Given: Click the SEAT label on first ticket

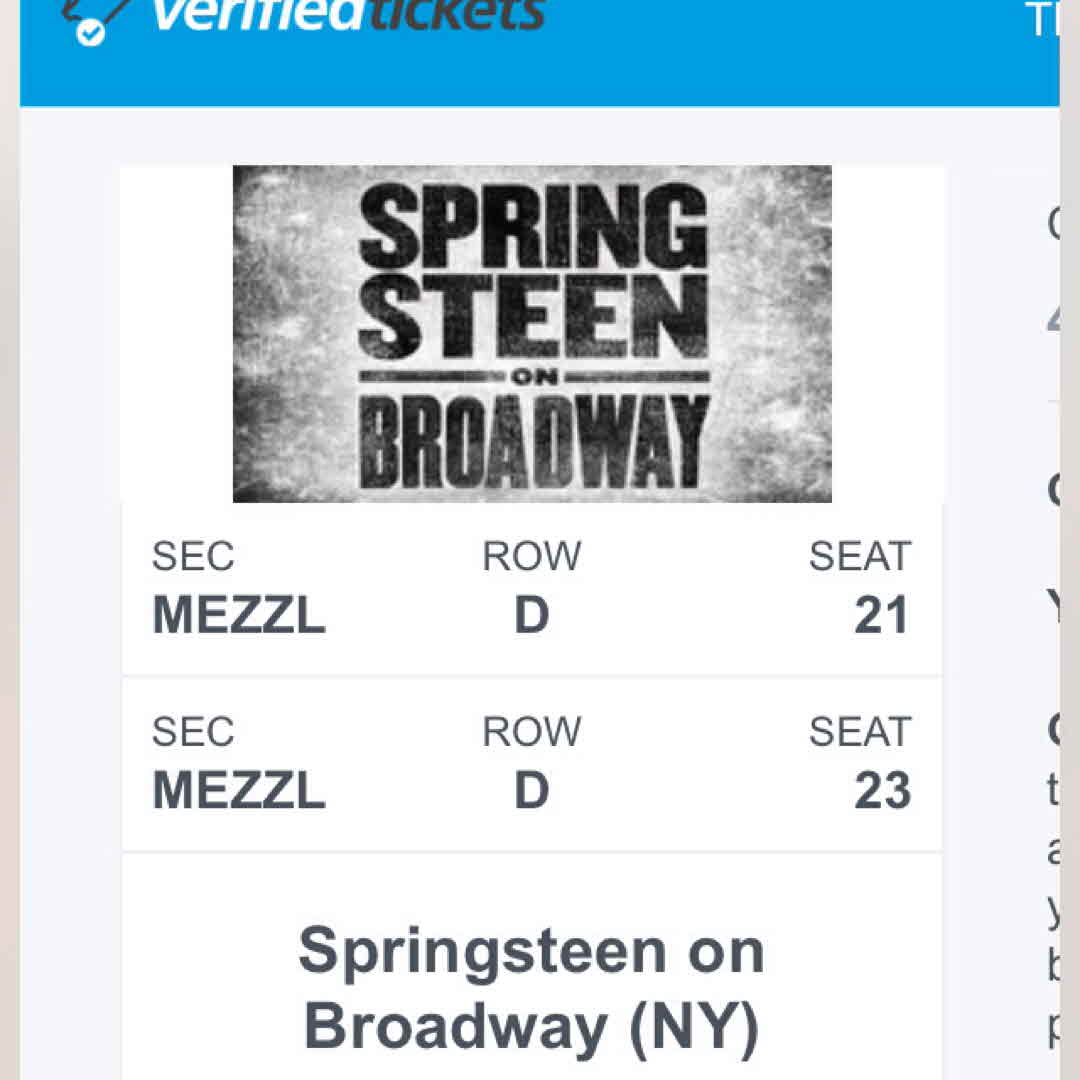Looking at the screenshot, I should [859, 557].
